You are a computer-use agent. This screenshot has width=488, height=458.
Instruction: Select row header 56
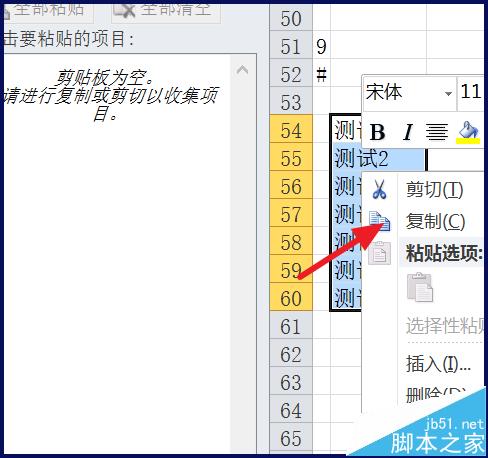click(x=291, y=186)
